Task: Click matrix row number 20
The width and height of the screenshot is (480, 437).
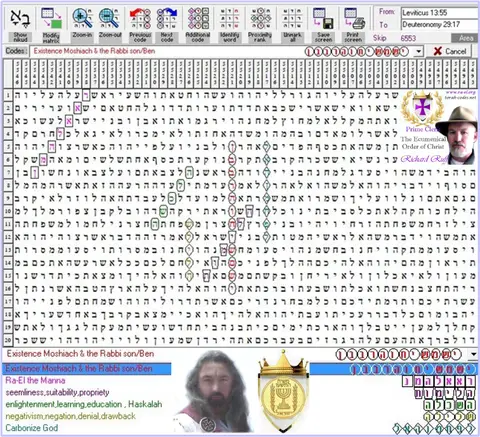Action: 8,340
